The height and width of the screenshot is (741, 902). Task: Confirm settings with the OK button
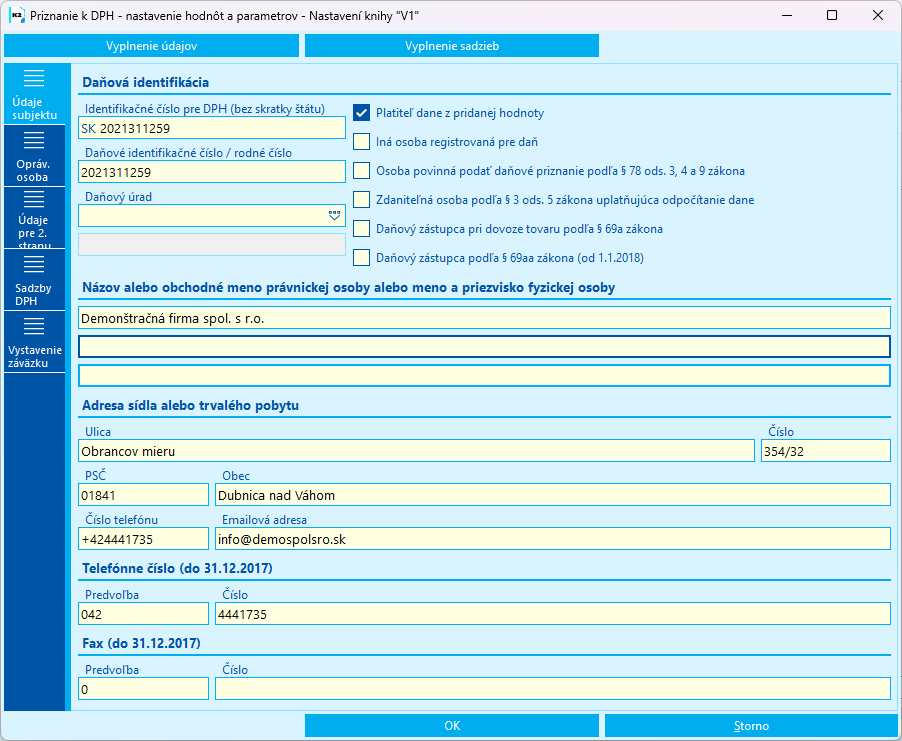tap(452, 725)
